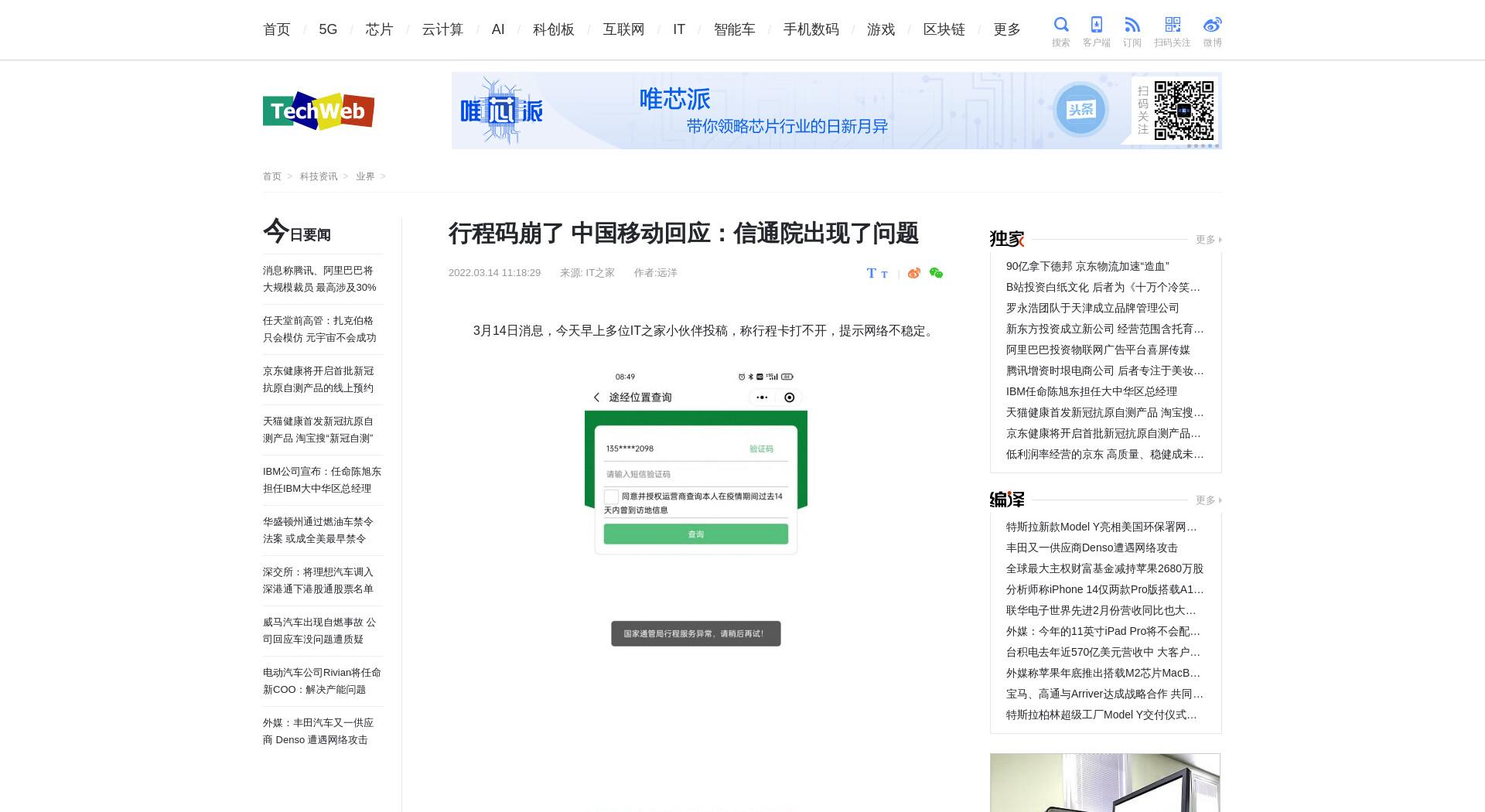
Task: Expand 更多 link in 编译 section
Action: click(1208, 500)
